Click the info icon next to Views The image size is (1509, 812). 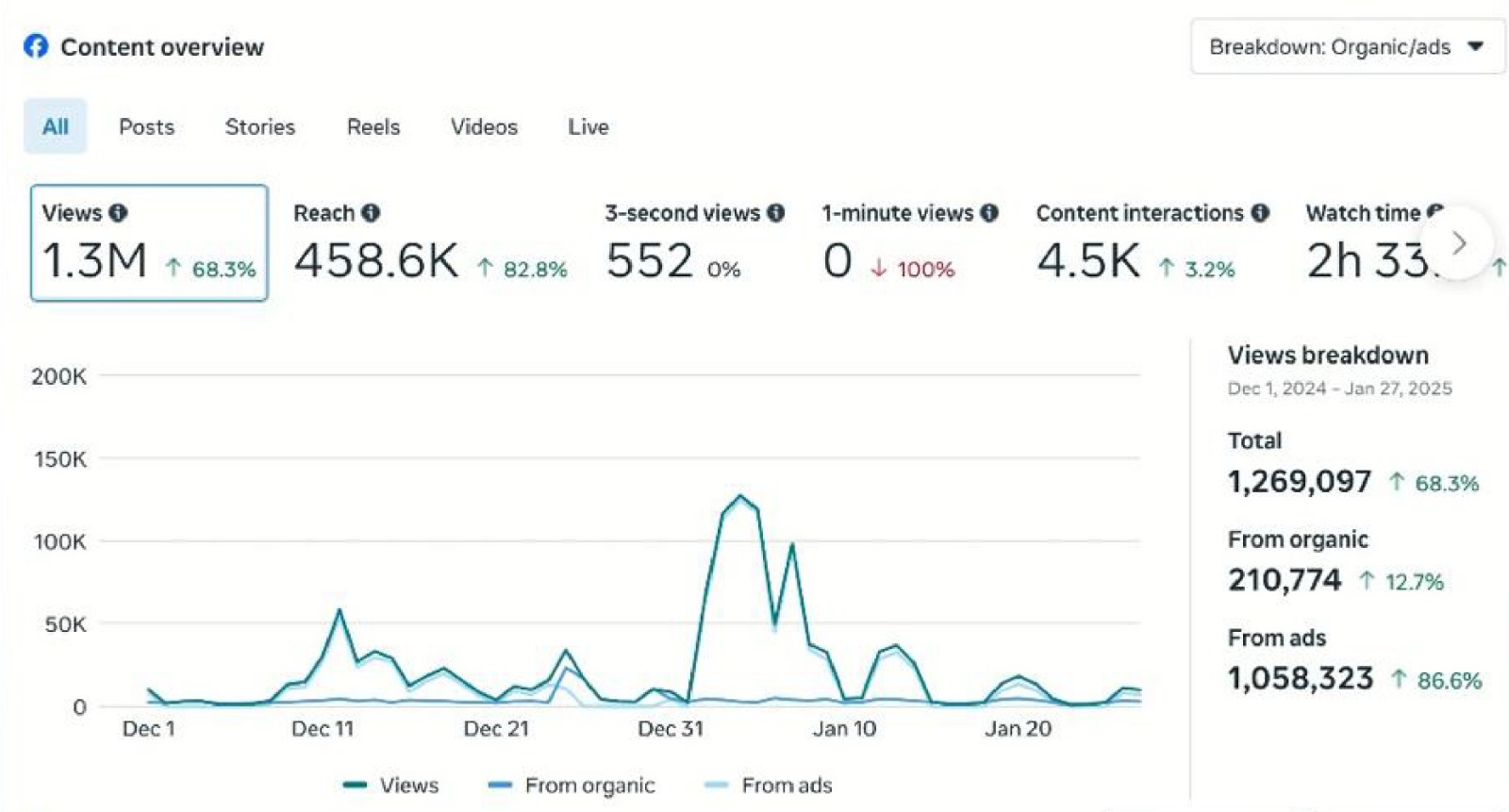[118, 213]
